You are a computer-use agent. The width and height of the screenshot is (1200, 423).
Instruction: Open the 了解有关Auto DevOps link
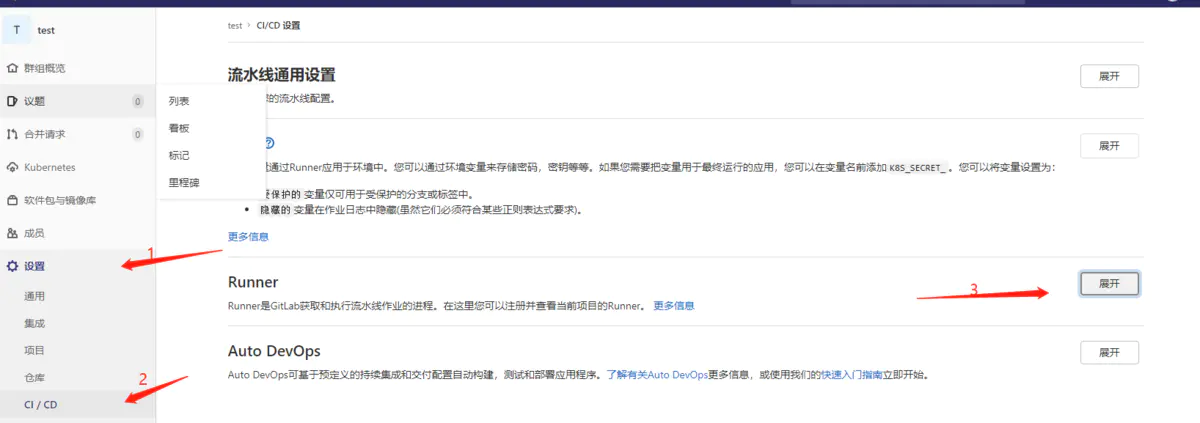(657, 375)
